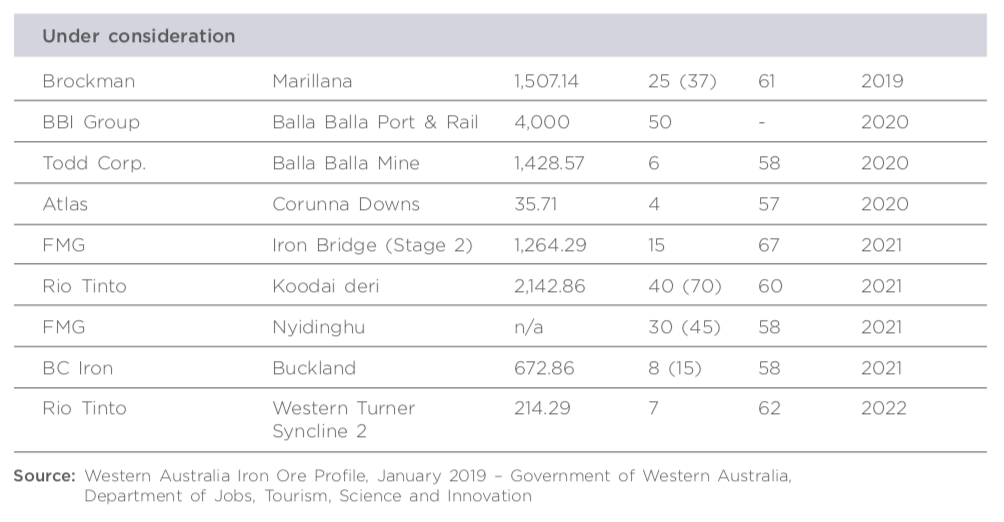
Task: Select the 4,000 value cell
Action: (x=542, y=122)
